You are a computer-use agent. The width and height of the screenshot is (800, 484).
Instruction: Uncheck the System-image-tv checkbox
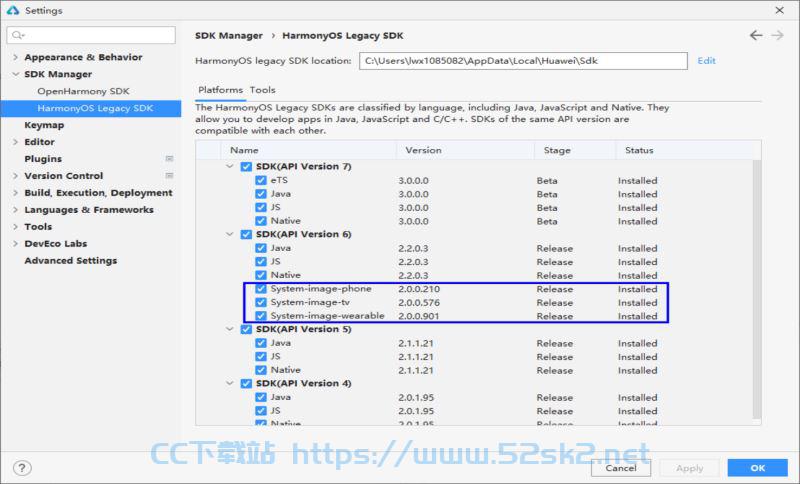261,302
